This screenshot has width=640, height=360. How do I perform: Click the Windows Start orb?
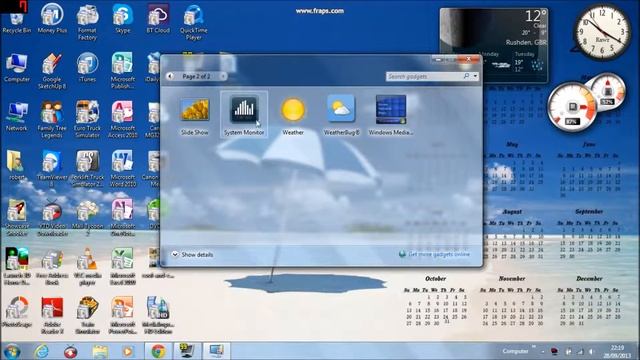coord(11,351)
